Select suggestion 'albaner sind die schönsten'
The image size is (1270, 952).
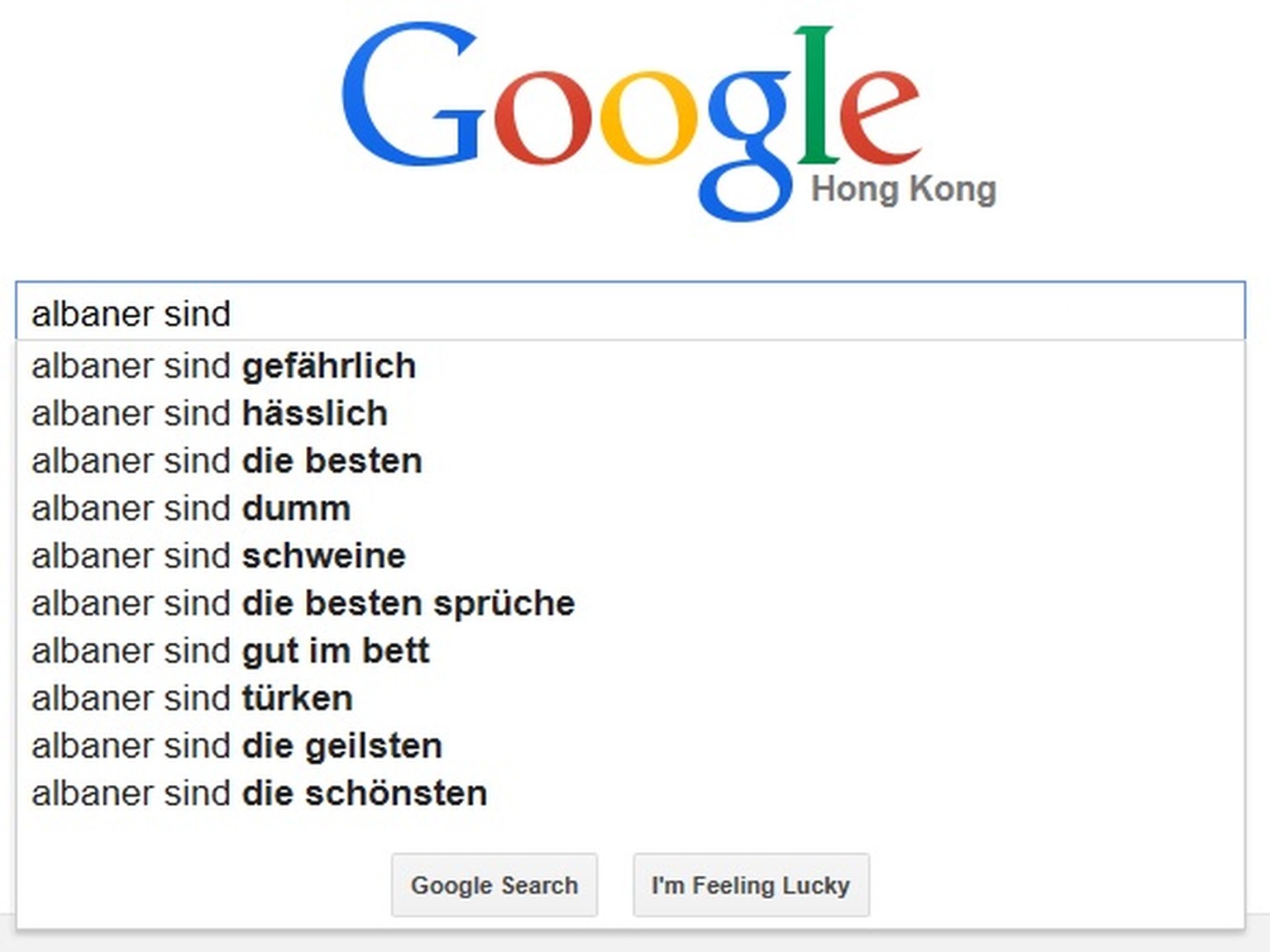pos(630,793)
